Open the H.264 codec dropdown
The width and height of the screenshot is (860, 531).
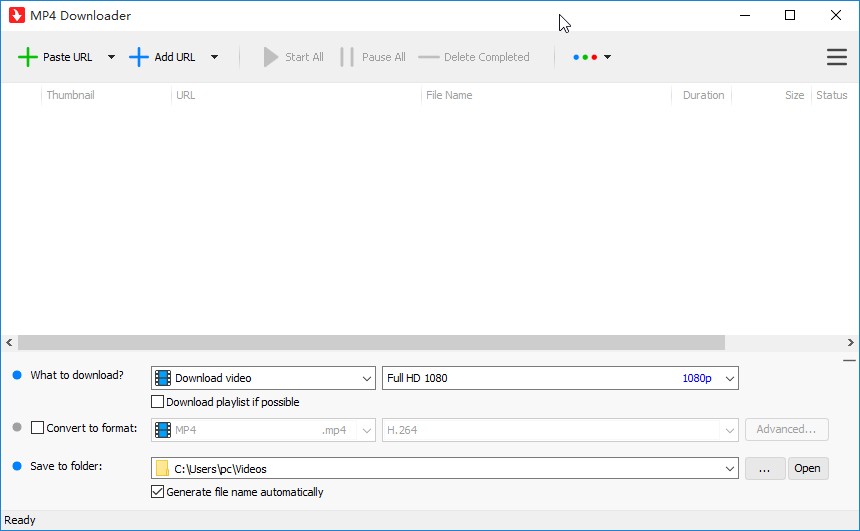click(560, 430)
